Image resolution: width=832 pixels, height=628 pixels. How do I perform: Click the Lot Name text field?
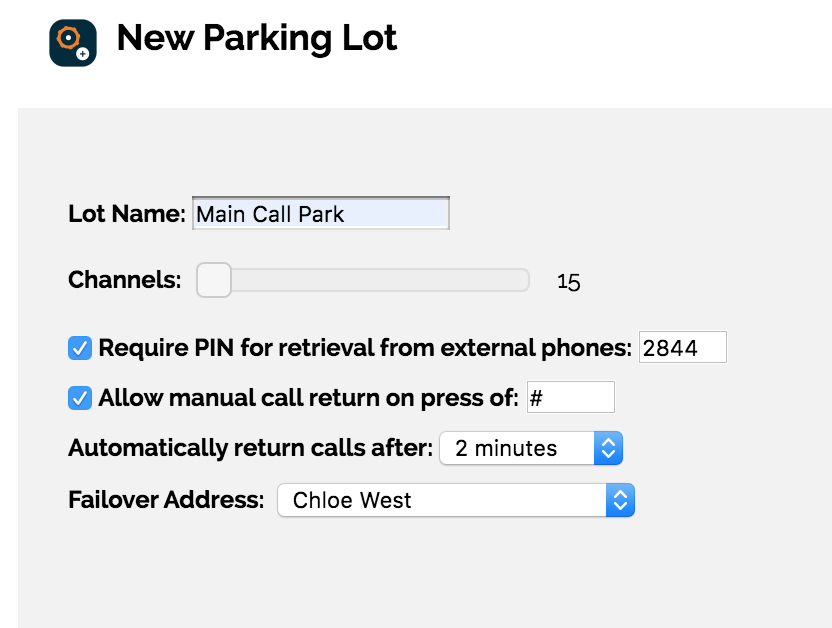(x=320, y=213)
